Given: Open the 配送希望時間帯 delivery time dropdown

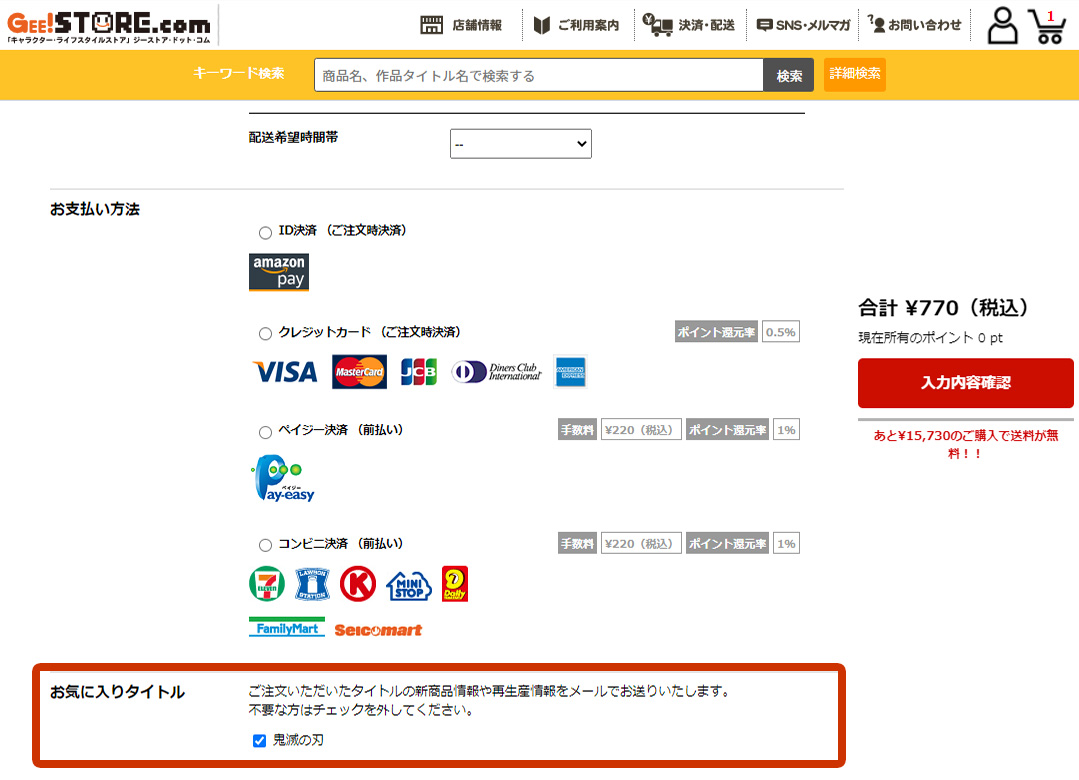Looking at the screenshot, I should tap(521, 144).
